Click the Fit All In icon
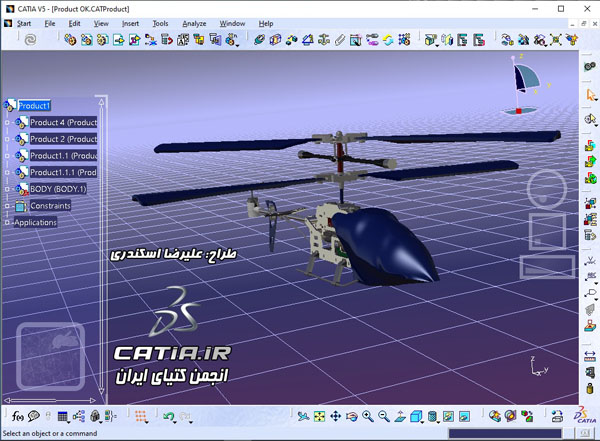Viewport: 600px width, 441px height. coord(320,416)
